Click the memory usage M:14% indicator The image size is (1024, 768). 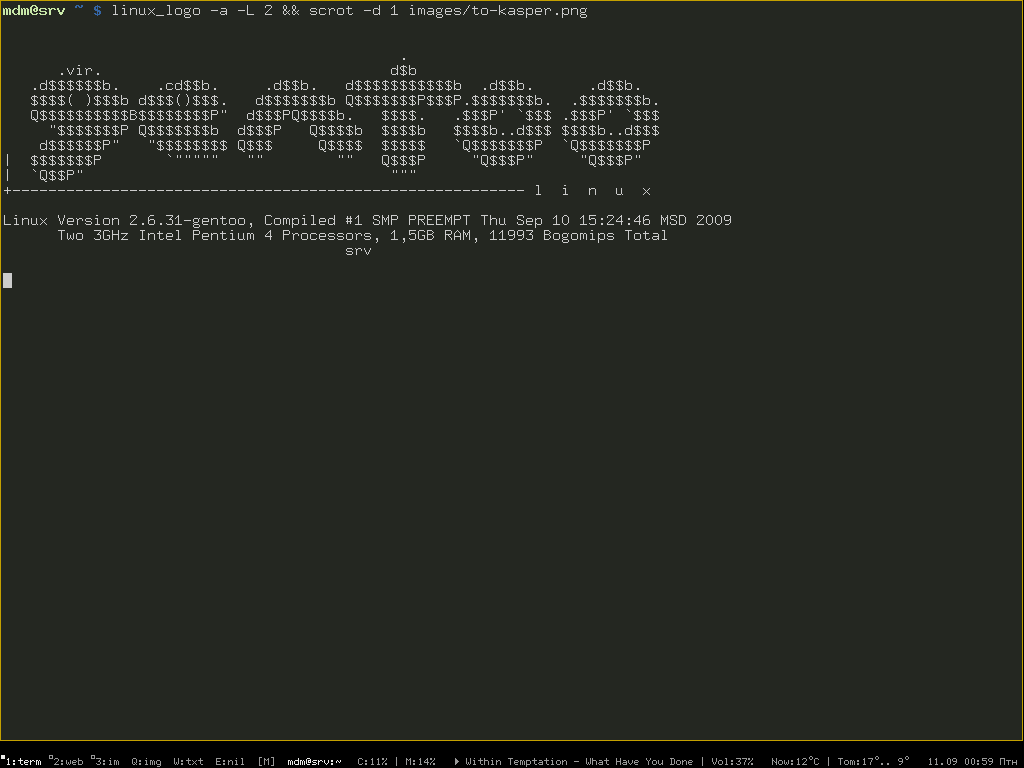[418, 761]
